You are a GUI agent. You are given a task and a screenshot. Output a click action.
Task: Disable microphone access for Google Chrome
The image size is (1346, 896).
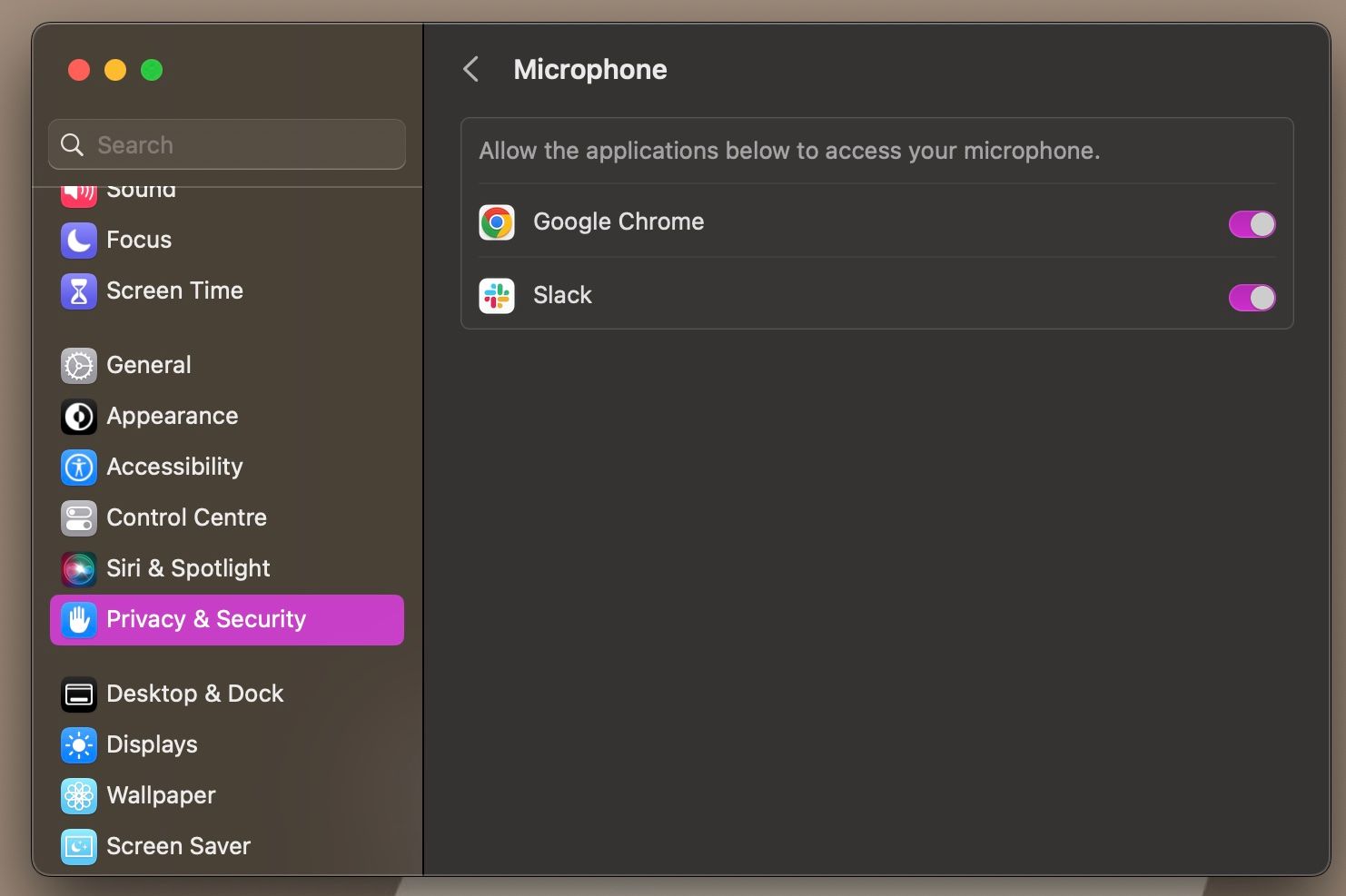[x=1252, y=223]
